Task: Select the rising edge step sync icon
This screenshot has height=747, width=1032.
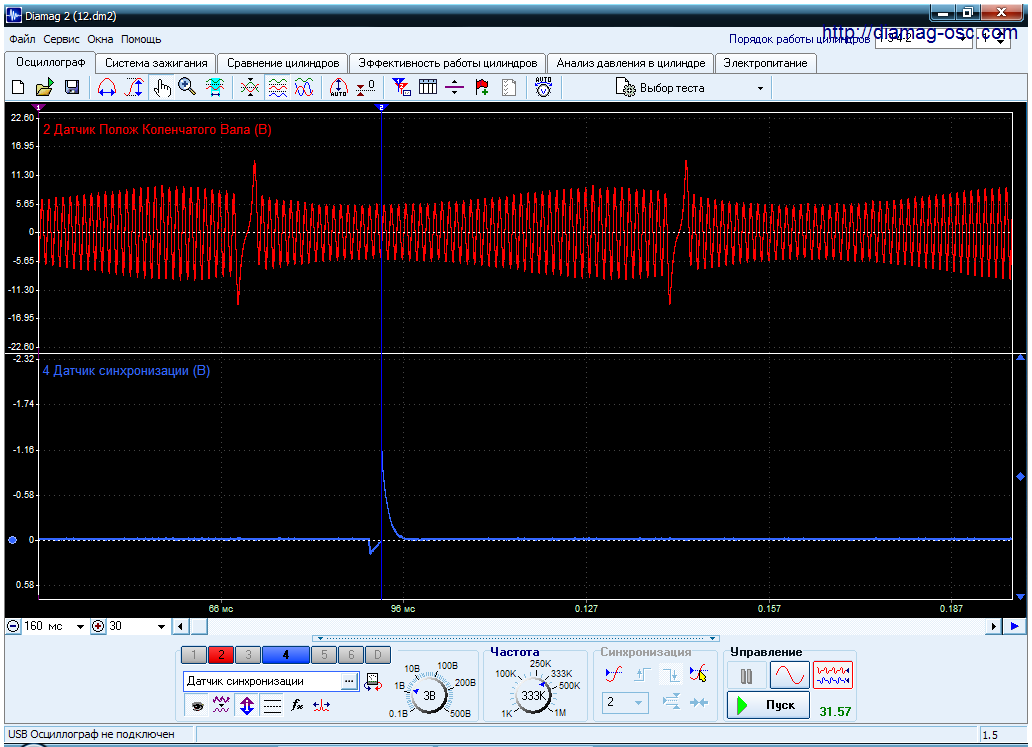Action: 642,674
